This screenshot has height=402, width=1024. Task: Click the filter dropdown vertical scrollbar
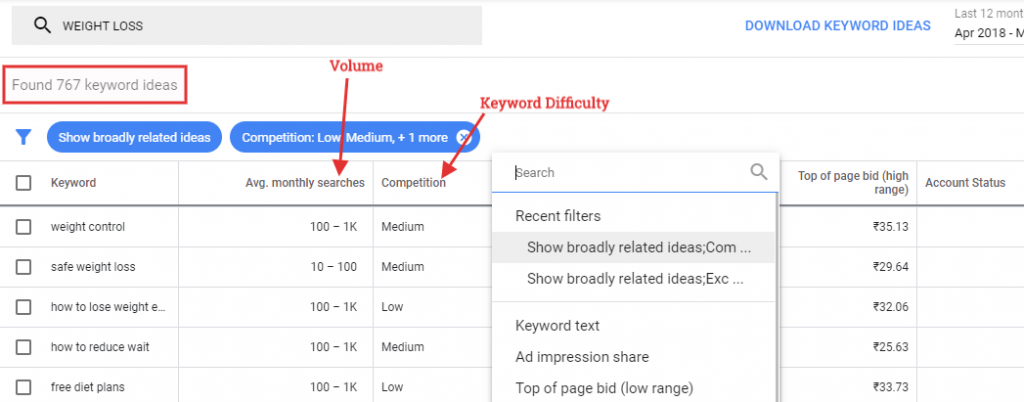[x=777, y=297]
